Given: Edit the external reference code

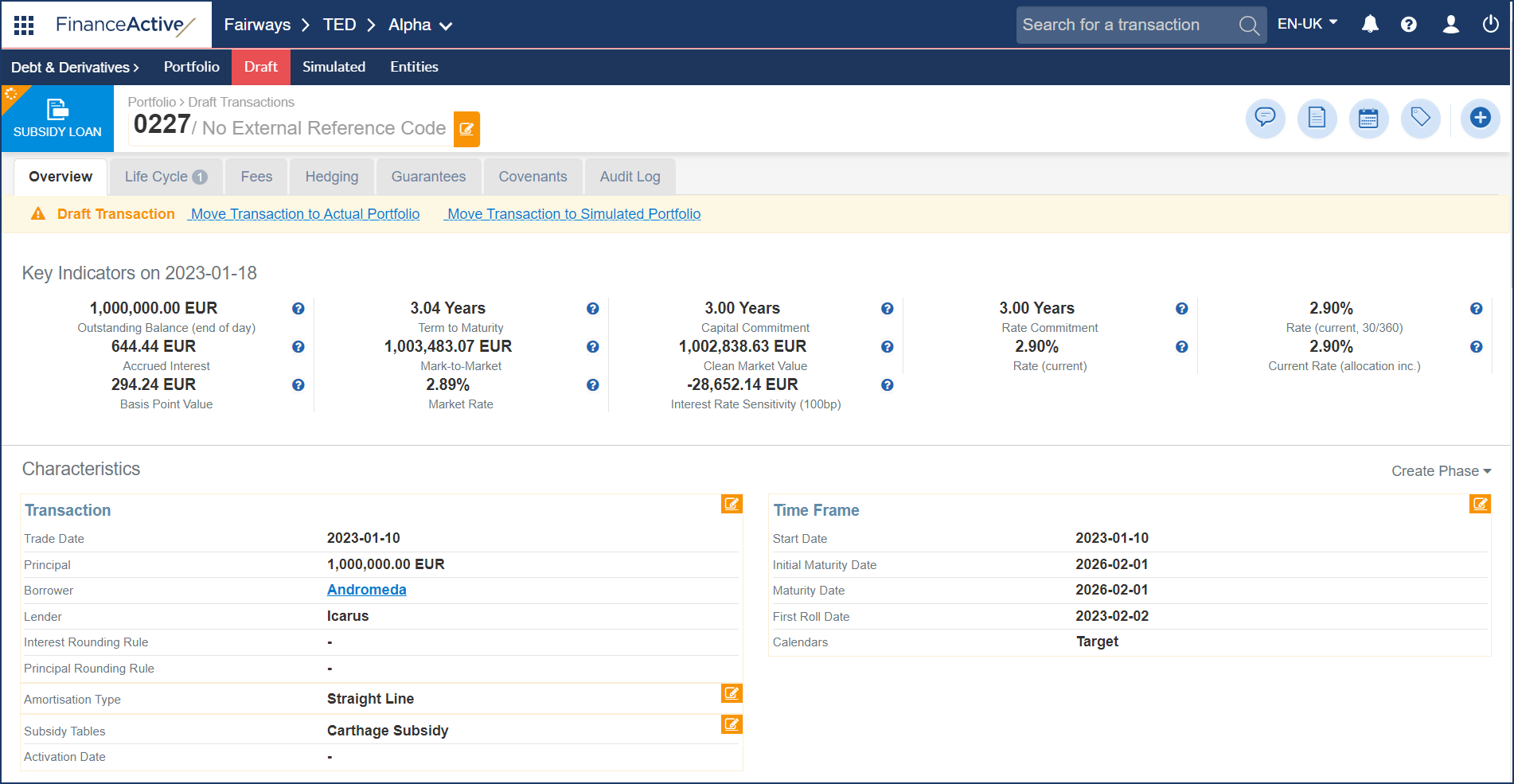Looking at the screenshot, I should pyautogui.click(x=466, y=129).
